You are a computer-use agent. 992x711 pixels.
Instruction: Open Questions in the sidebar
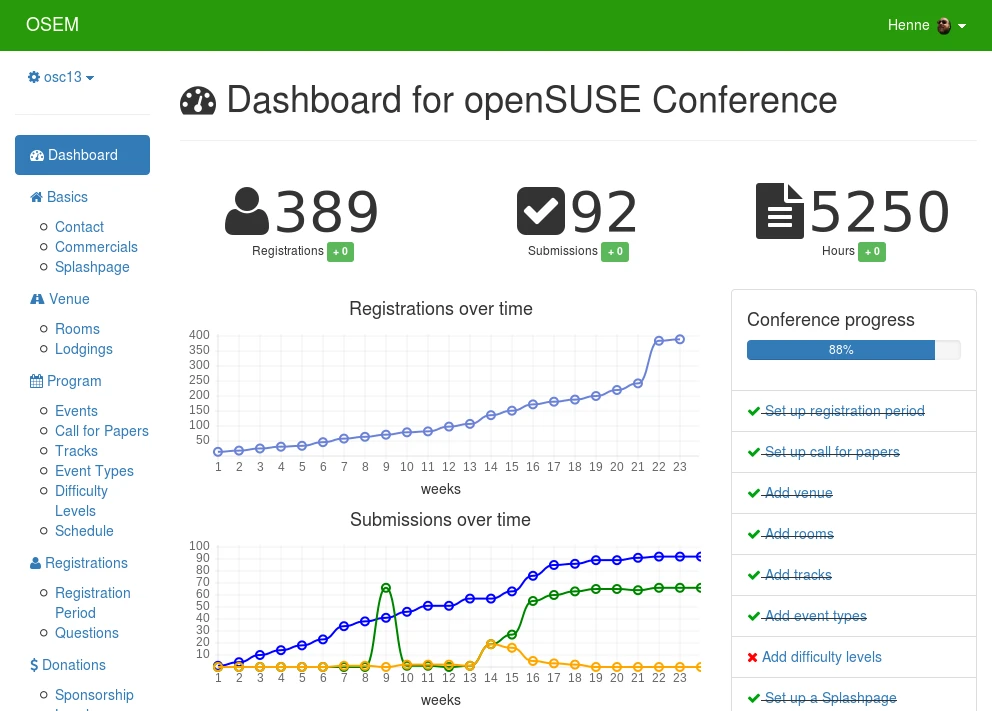[x=87, y=633]
